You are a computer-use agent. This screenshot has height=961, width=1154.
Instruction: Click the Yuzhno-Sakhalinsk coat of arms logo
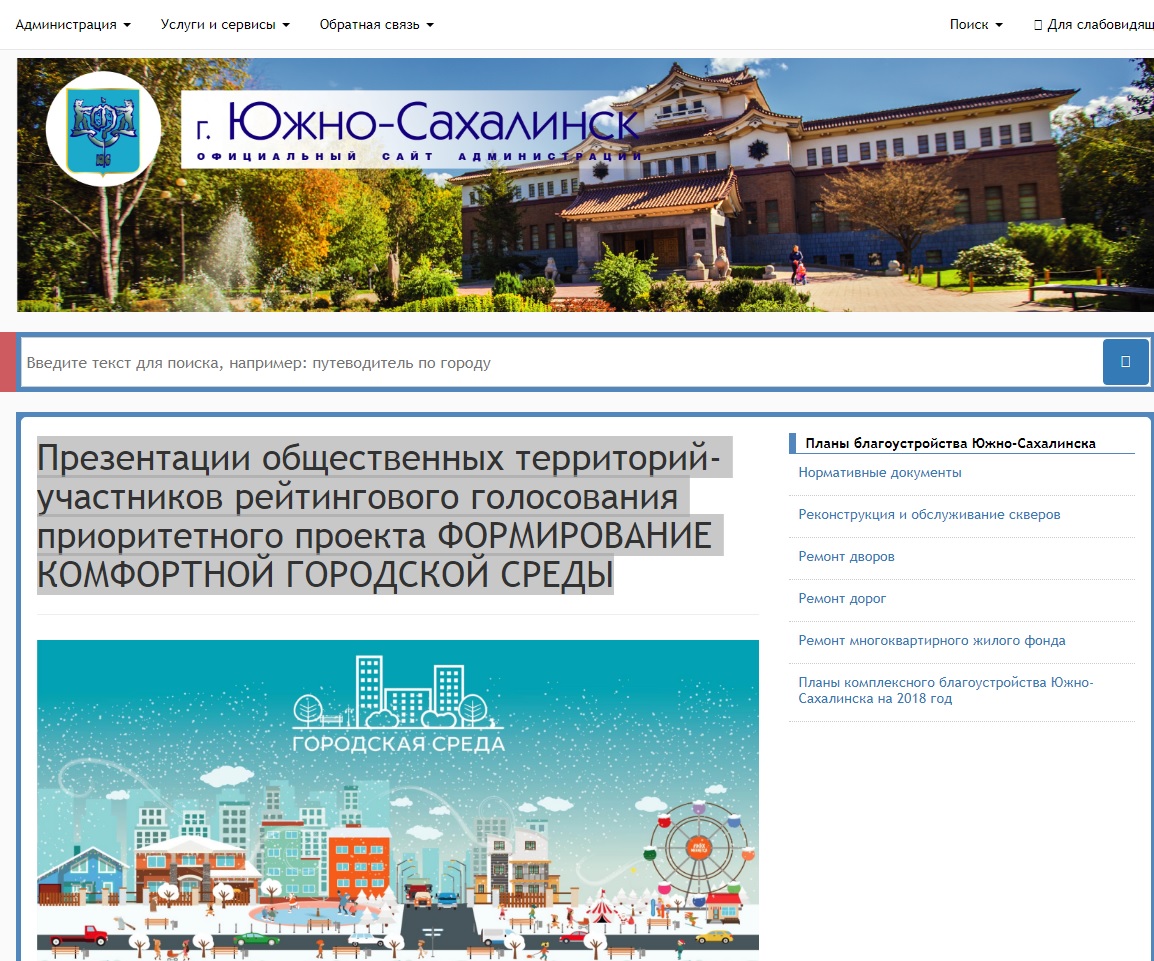coord(103,129)
